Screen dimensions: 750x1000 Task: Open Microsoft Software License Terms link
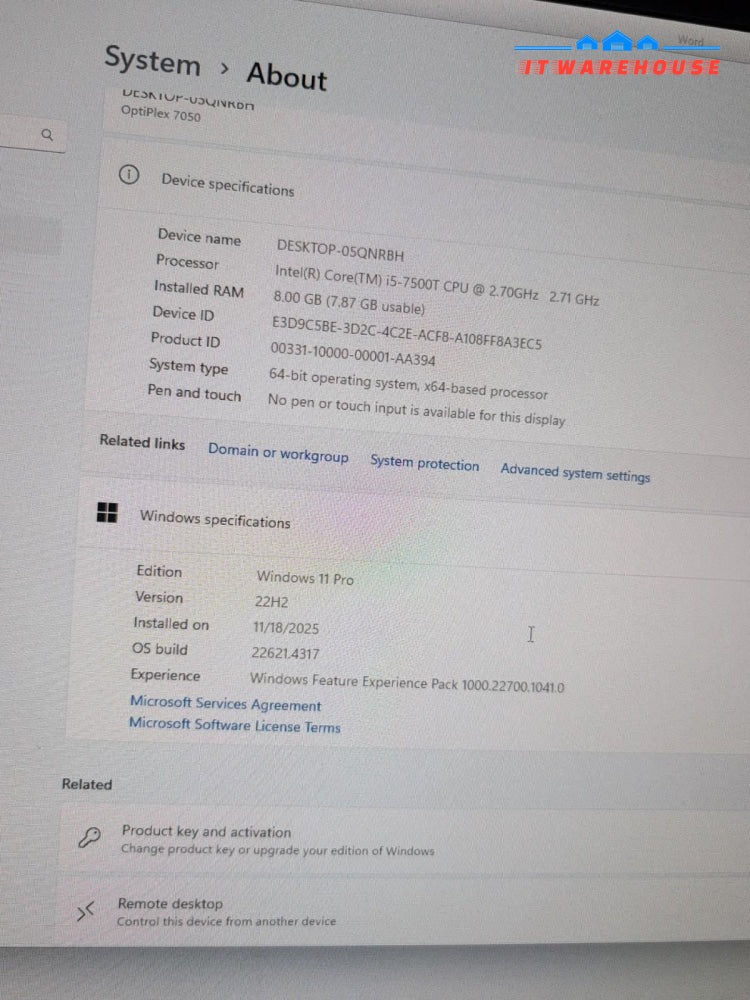(235, 724)
